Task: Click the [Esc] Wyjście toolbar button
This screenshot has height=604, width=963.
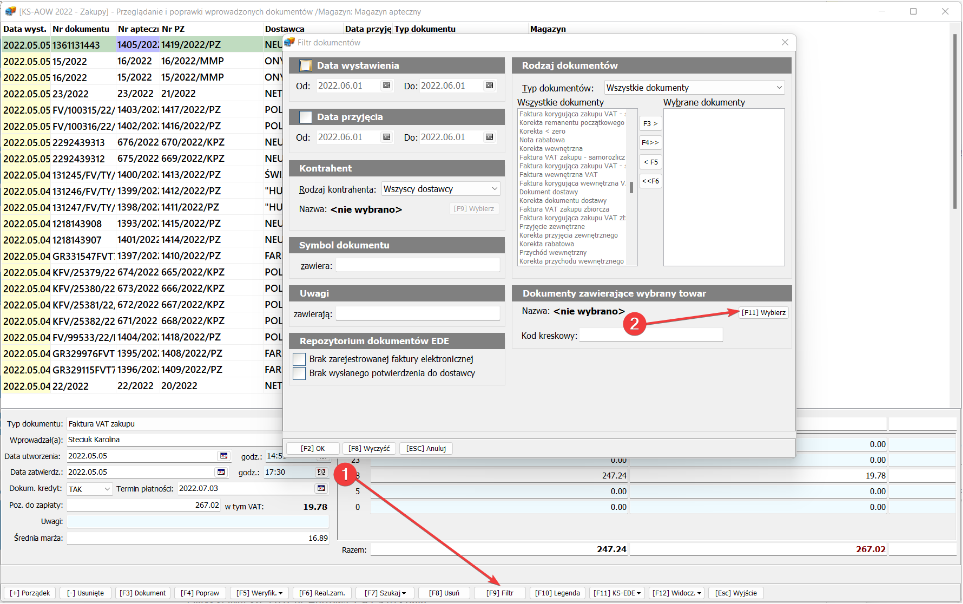Action: click(x=736, y=593)
